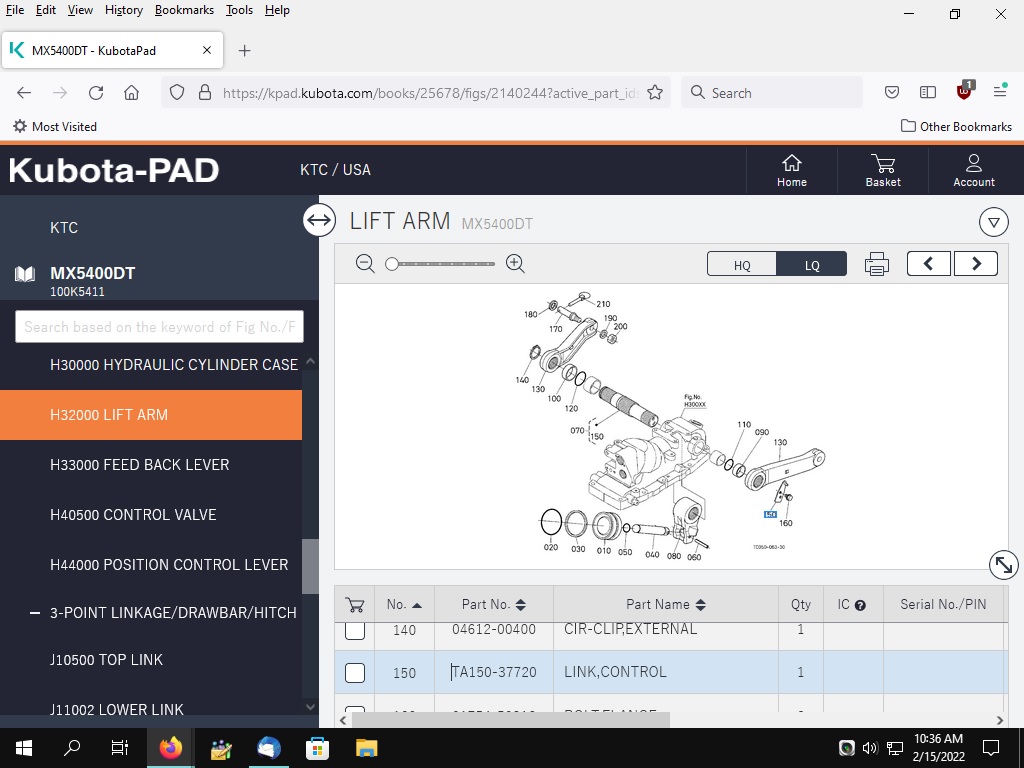
Task: Sort by the Part Name column
Action: point(665,605)
